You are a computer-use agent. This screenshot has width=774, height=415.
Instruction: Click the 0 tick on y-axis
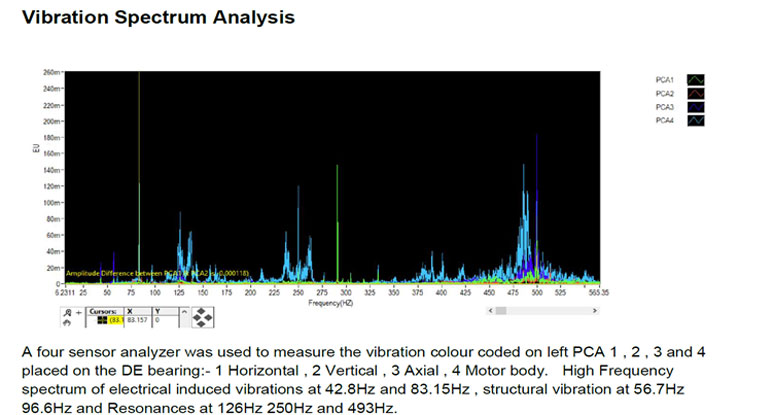pos(57,284)
